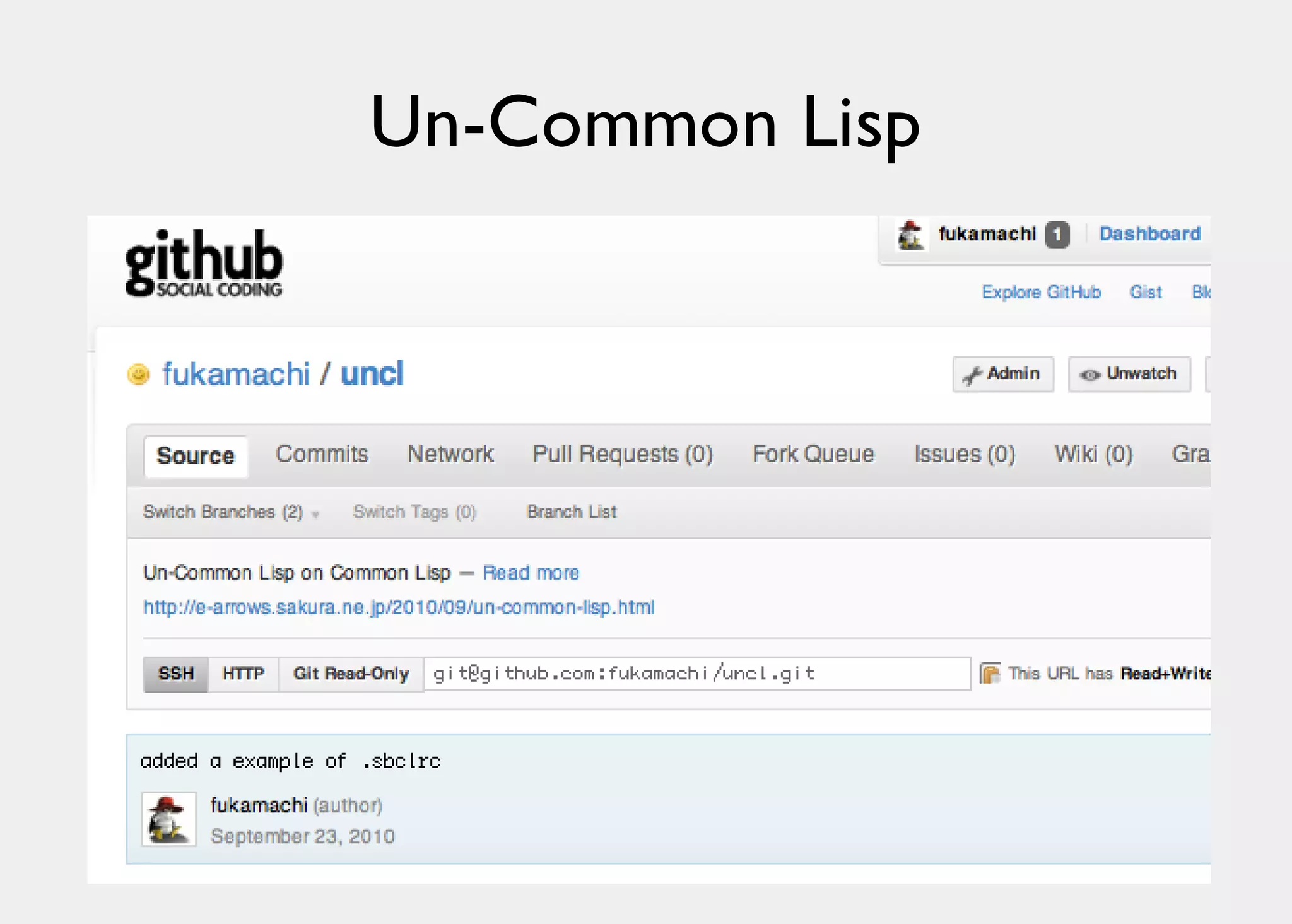This screenshot has height=924, width=1292.
Task: Open the un-common-lisp.html homepage link
Action: tap(399, 607)
